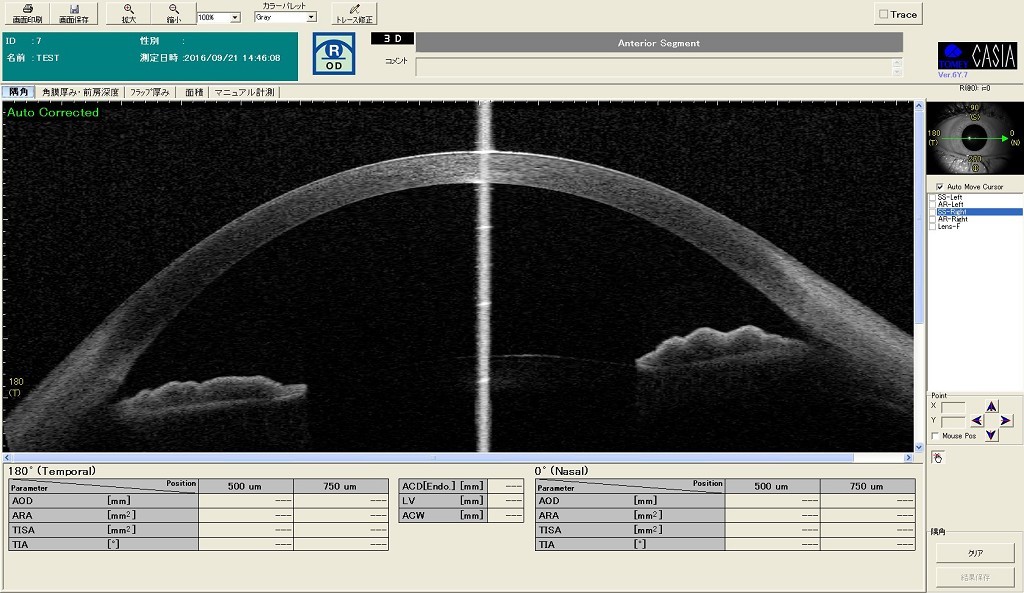Click the R OD eye indicator icon
Screen dimensions: 1024x593
[334, 54]
